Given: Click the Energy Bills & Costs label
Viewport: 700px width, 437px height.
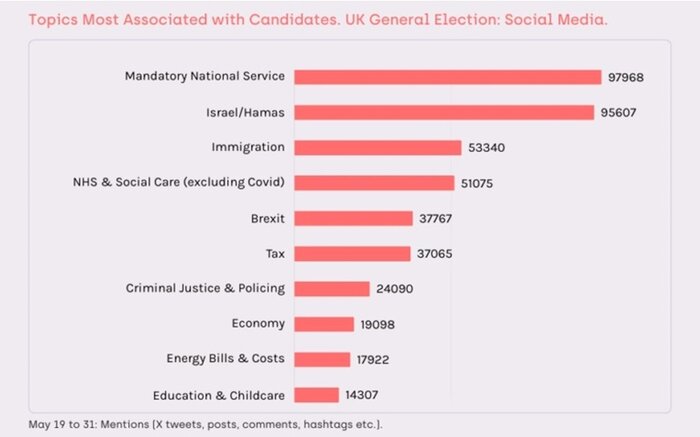Looking at the screenshot, I should click(x=225, y=359).
